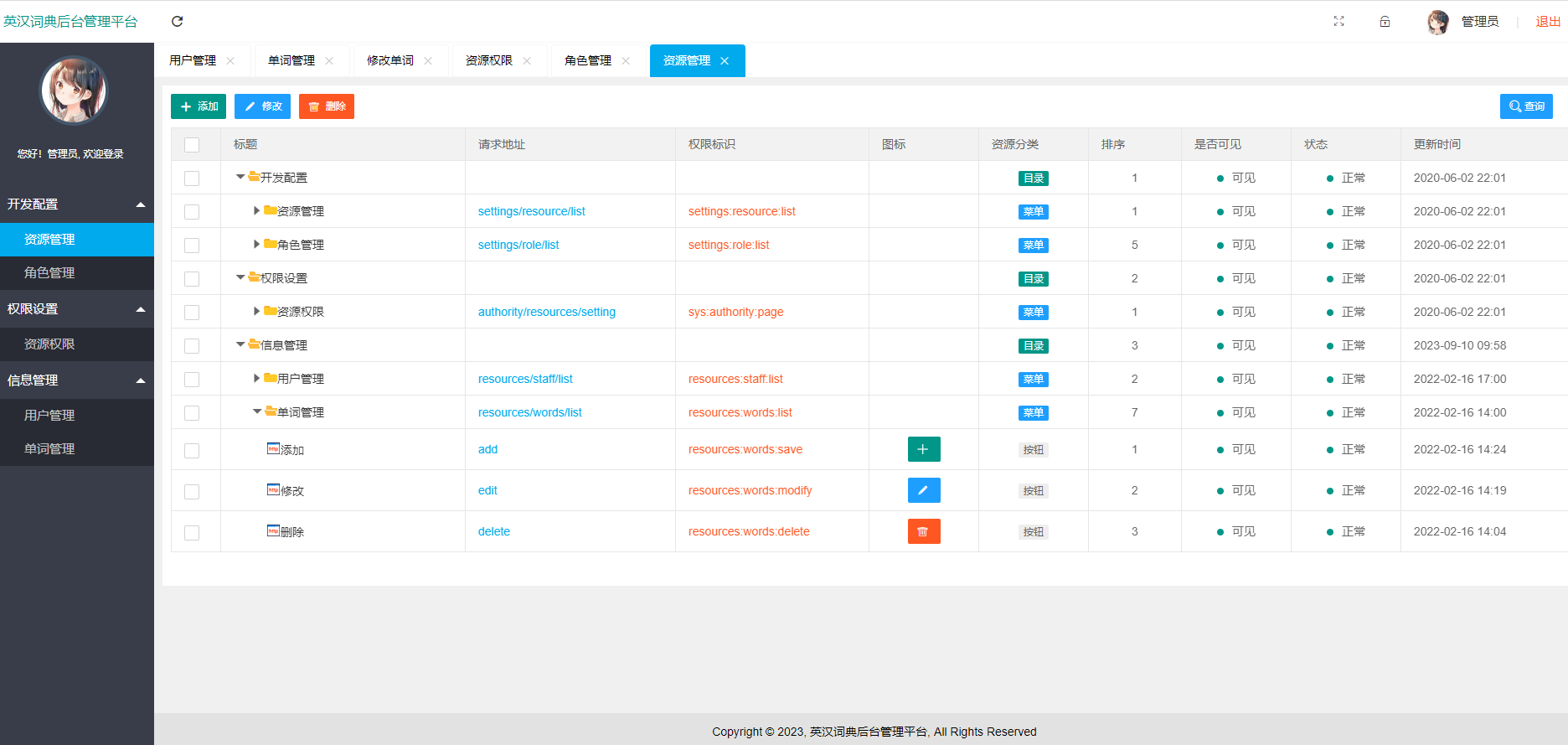Image resolution: width=1568 pixels, height=745 pixels.
Task: Open the admin avatar in header
Action: [1438, 22]
